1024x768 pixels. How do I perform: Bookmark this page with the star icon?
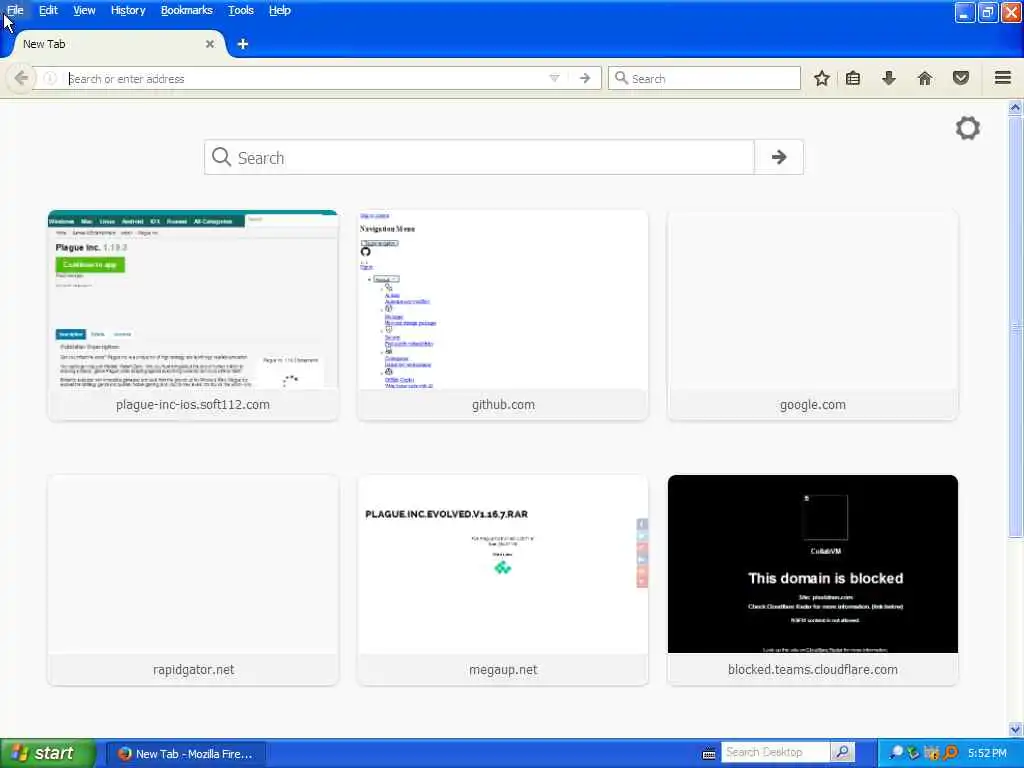[822, 78]
